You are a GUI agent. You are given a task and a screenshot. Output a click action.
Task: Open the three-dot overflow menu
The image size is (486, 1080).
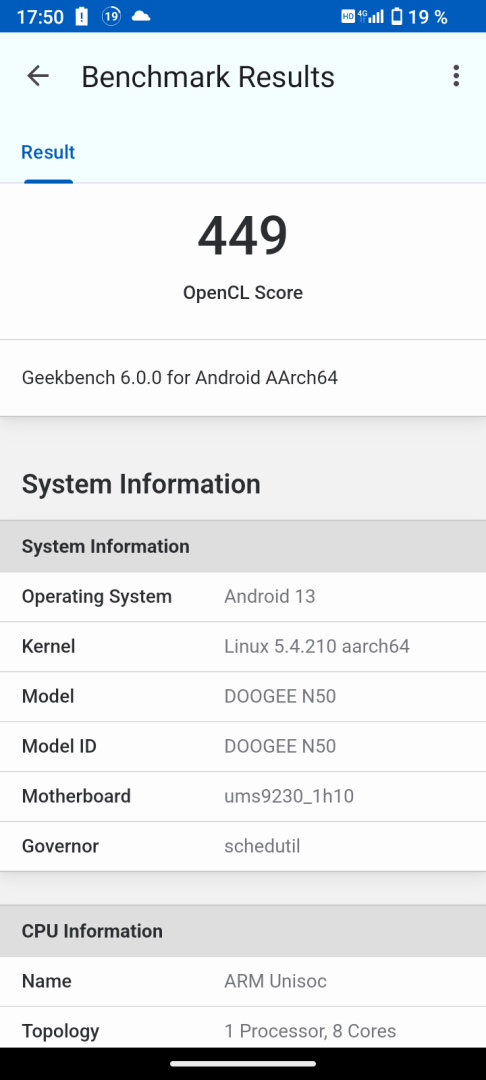(456, 76)
